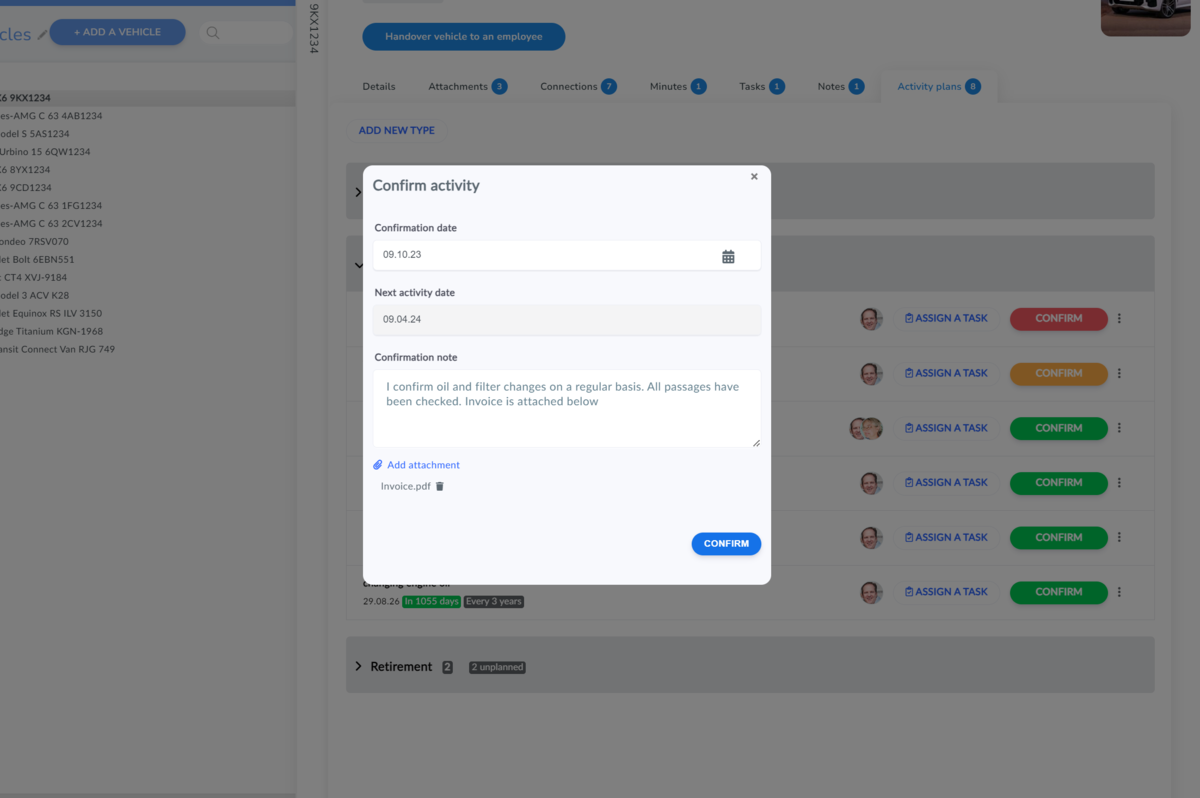The width and height of the screenshot is (1200, 798).
Task: Expand the collapsed group directly under ADD NEW TYPE
Action: click(358, 192)
